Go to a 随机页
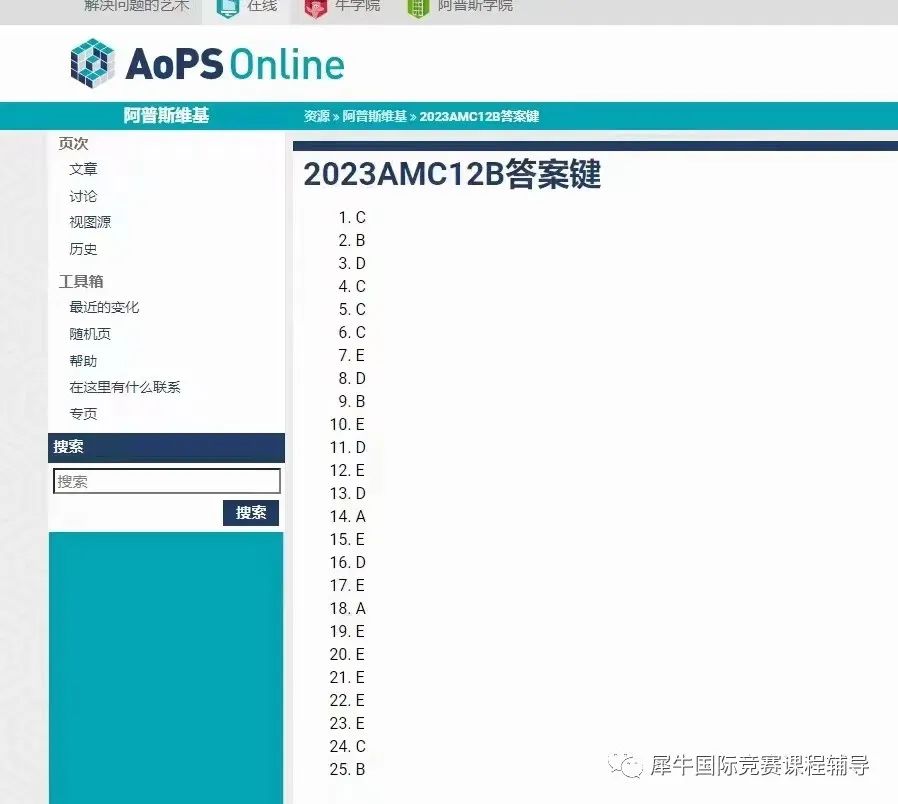The image size is (898, 804). (x=90, y=334)
